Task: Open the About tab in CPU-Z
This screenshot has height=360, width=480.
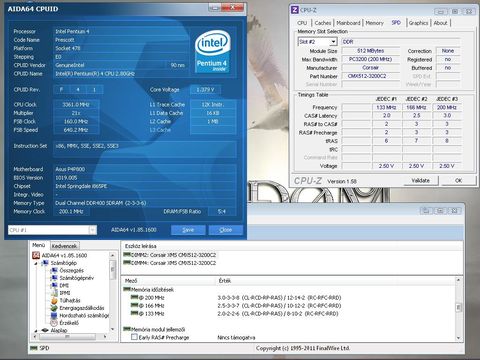Action: [440, 23]
